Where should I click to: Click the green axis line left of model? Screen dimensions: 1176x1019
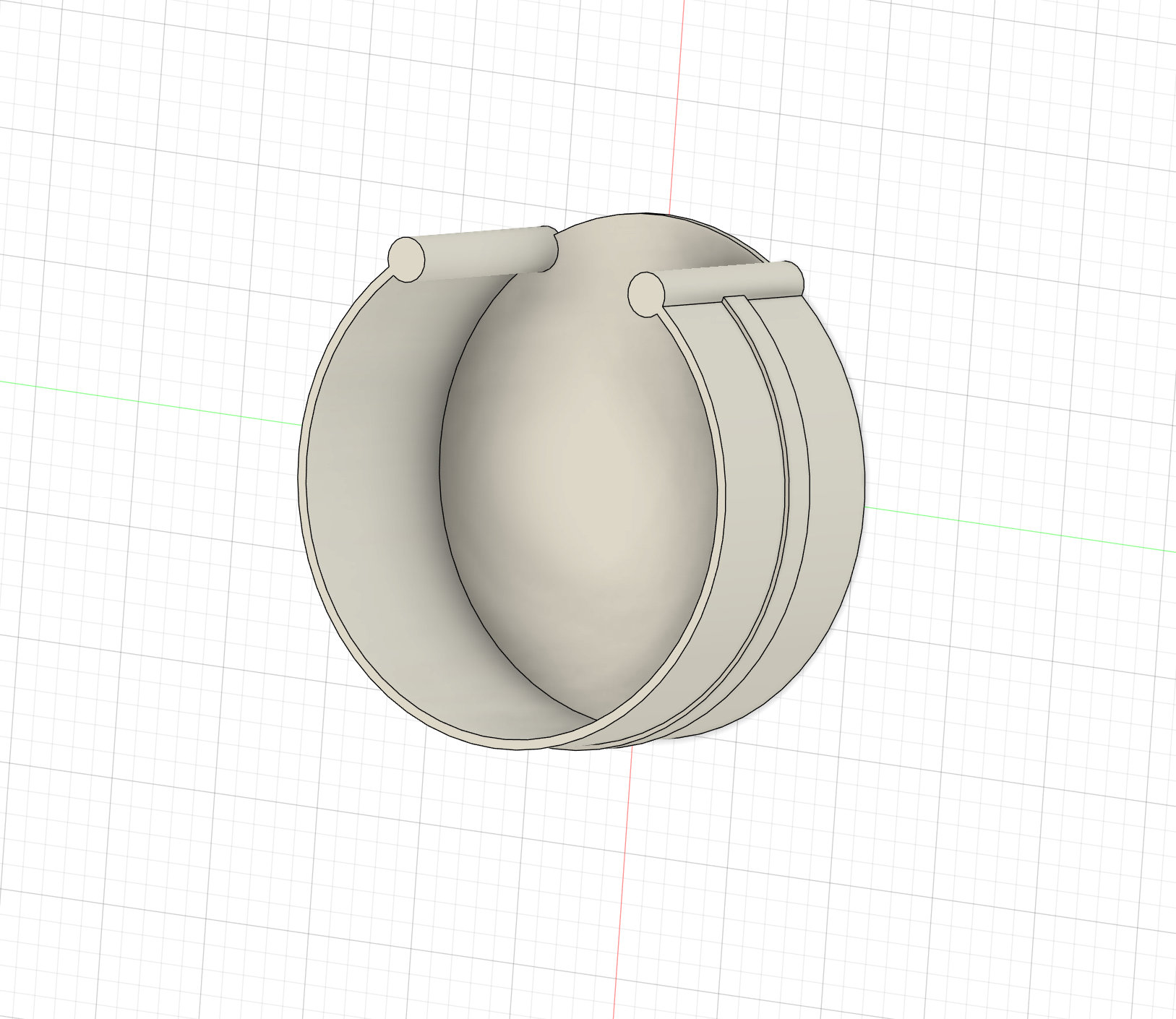click(145, 401)
